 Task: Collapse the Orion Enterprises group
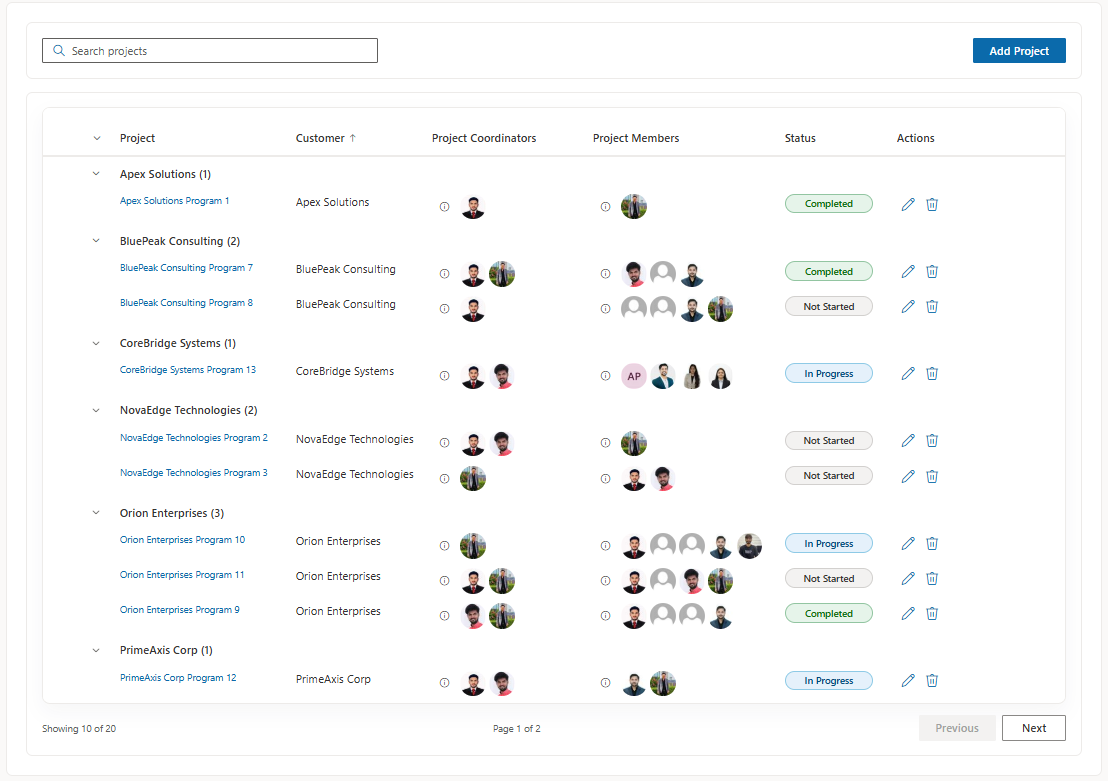tap(96, 513)
